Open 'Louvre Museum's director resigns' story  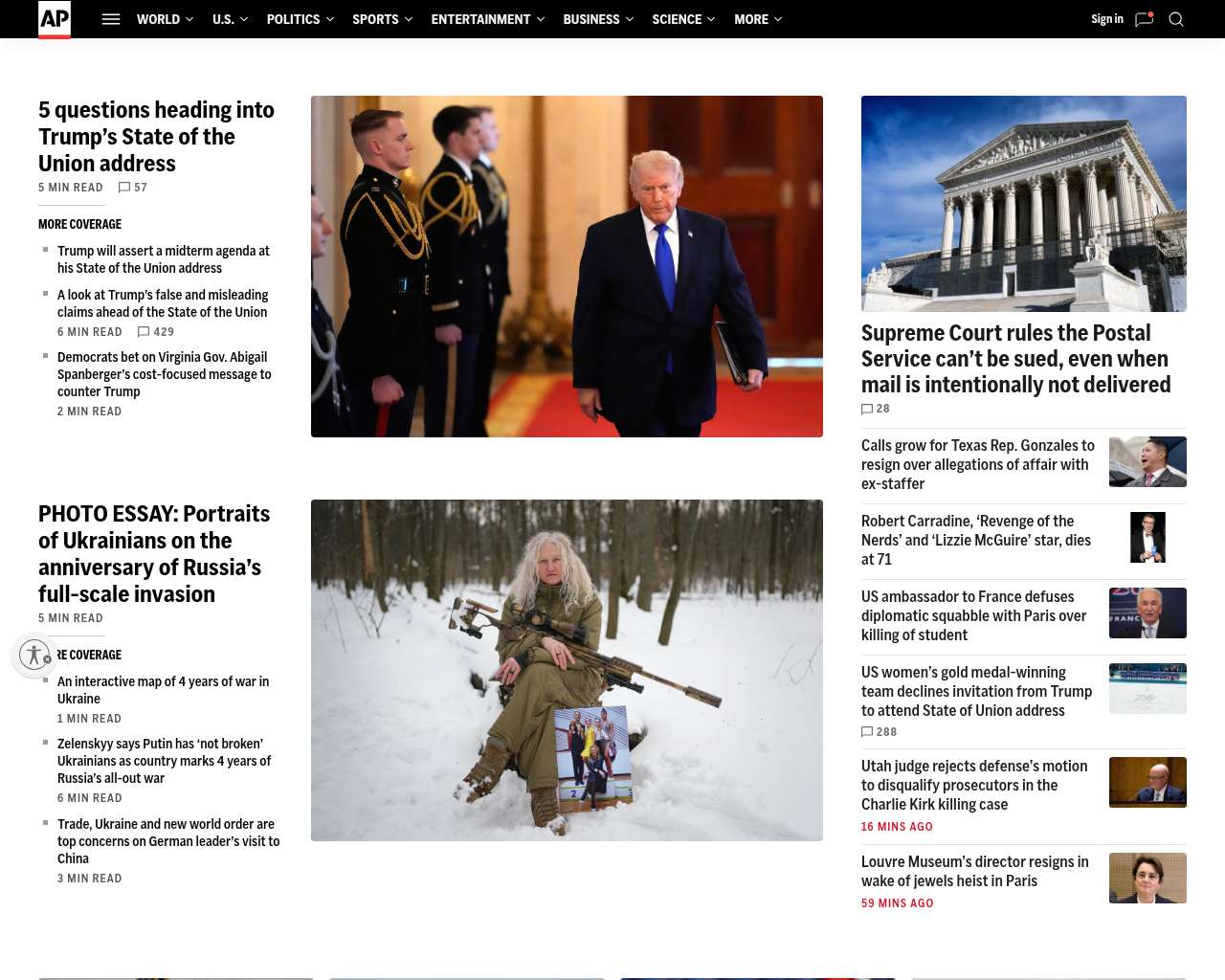975,872
